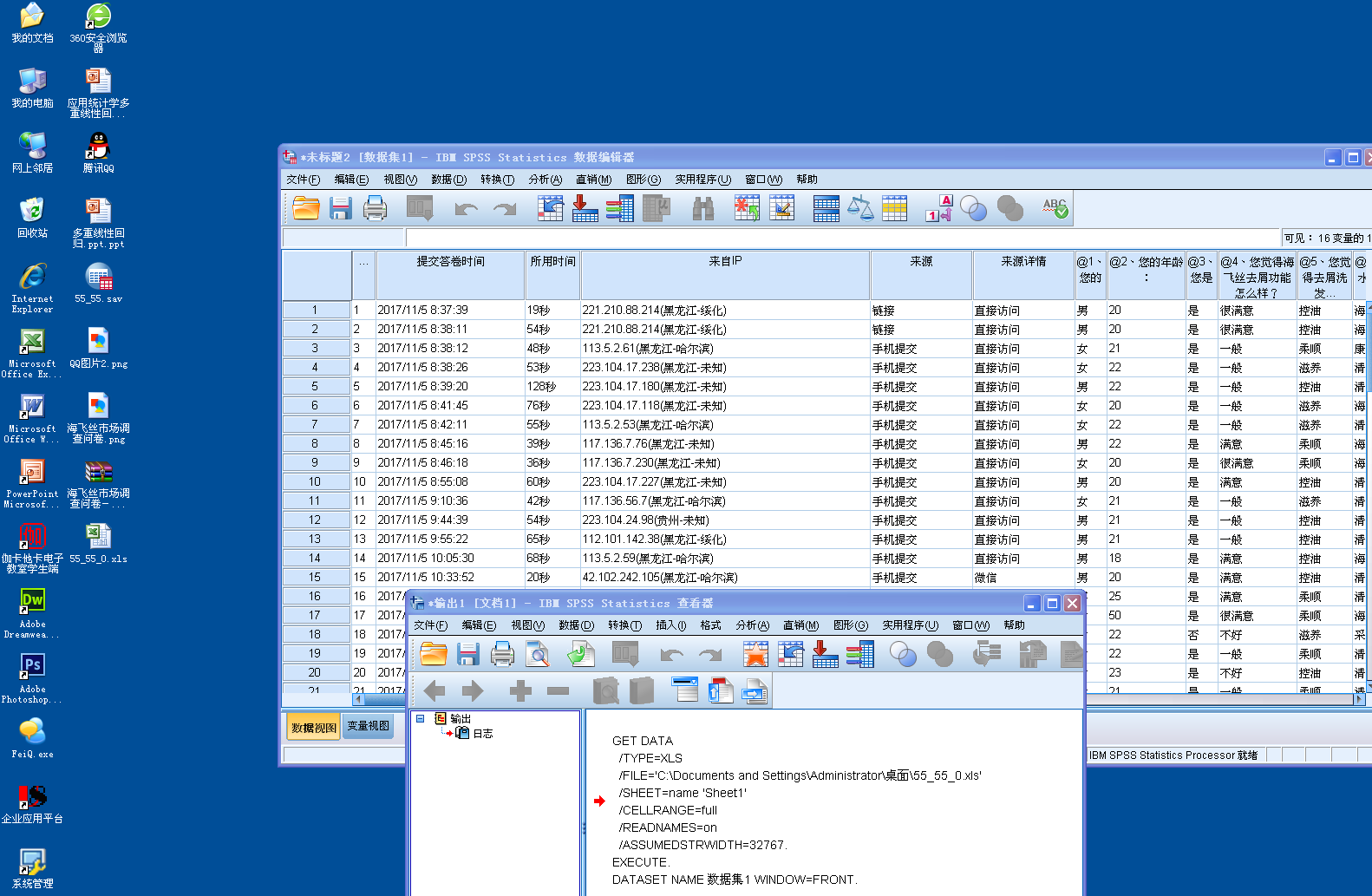Click Promote left arrow in Viewer outline toolbar

pos(434,690)
